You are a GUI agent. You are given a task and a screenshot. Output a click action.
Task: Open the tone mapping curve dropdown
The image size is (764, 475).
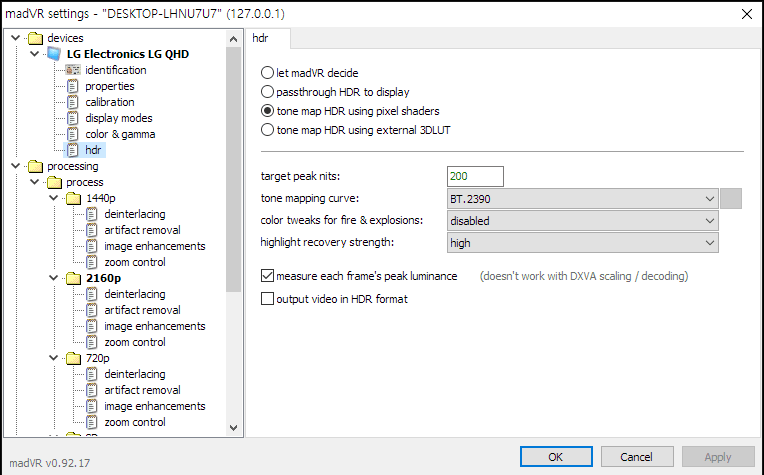(x=582, y=198)
